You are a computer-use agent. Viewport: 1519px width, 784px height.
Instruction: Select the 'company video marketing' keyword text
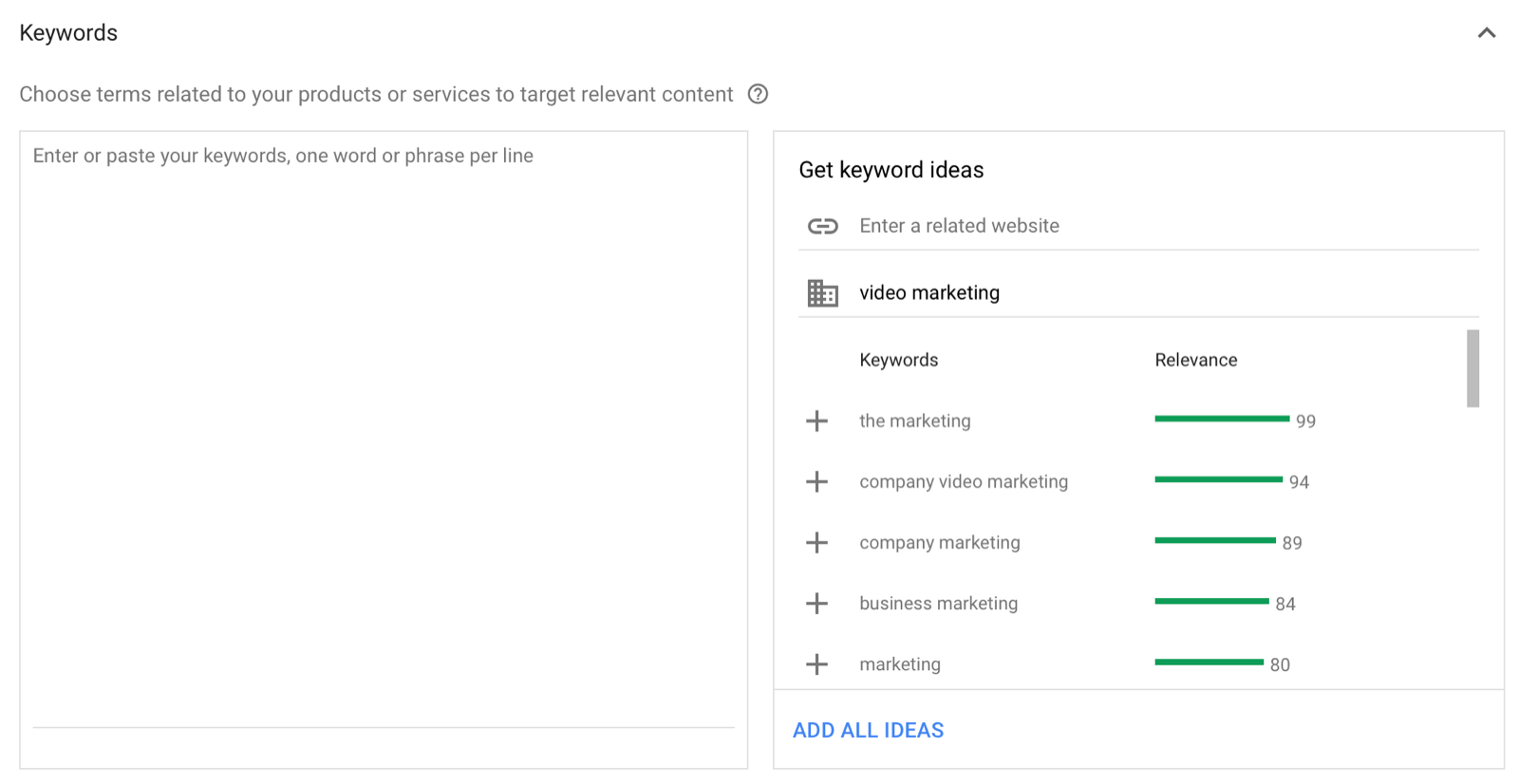point(963,482)
